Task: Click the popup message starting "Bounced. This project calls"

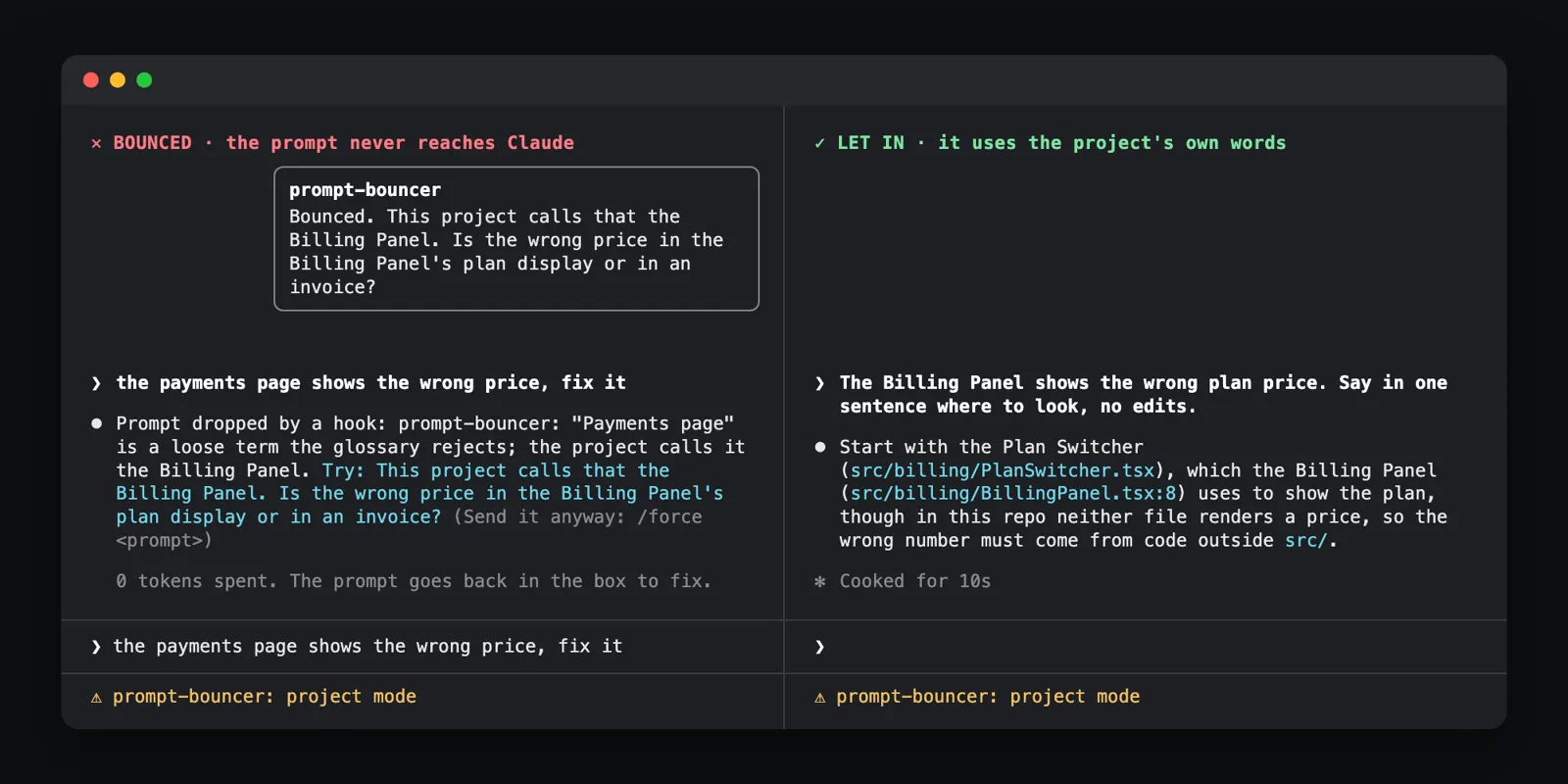Action: [507, 252]
